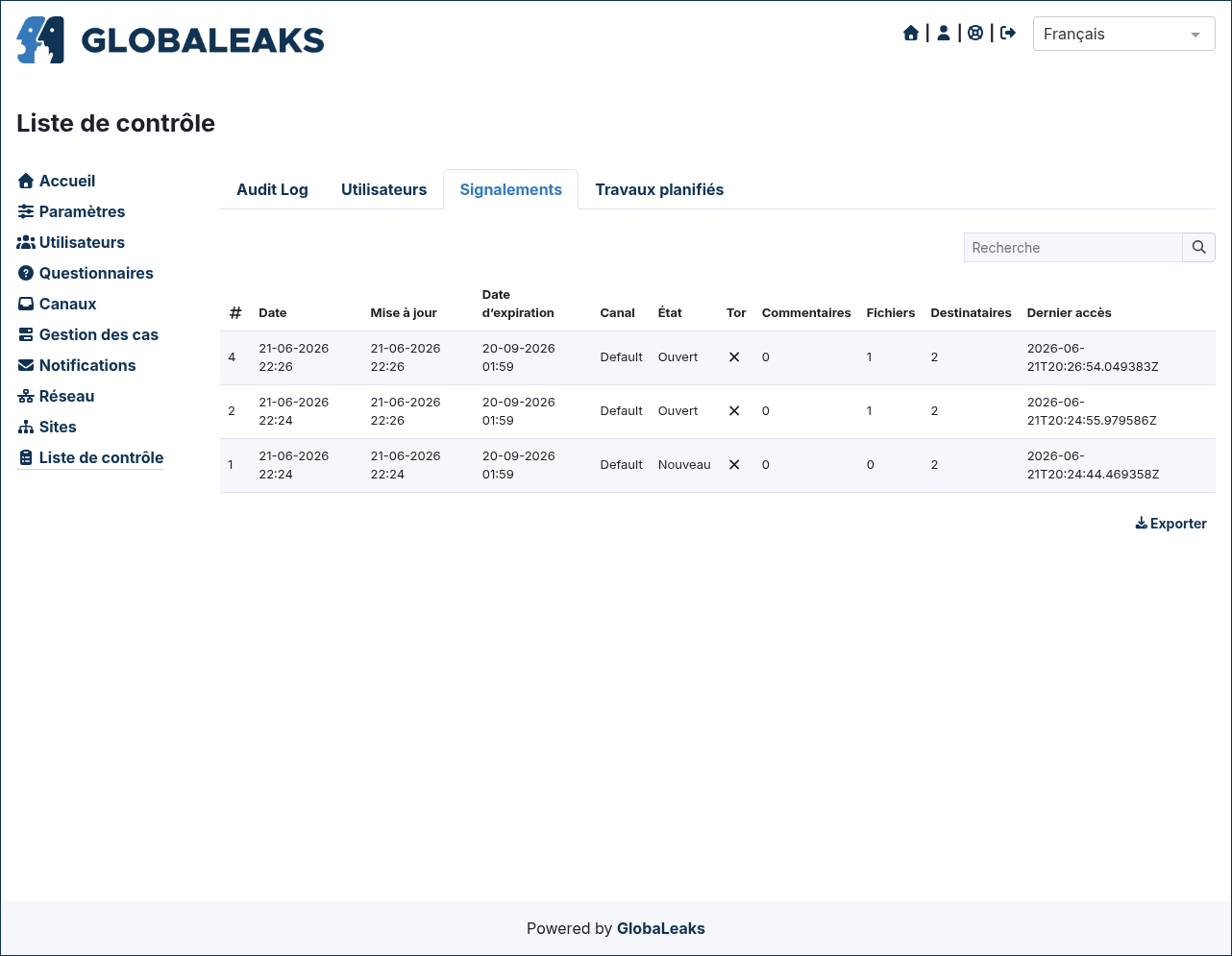Click the Accueil house icon in the sidebar
This screenshot has height=956, width=1232.
coord(26,181)
